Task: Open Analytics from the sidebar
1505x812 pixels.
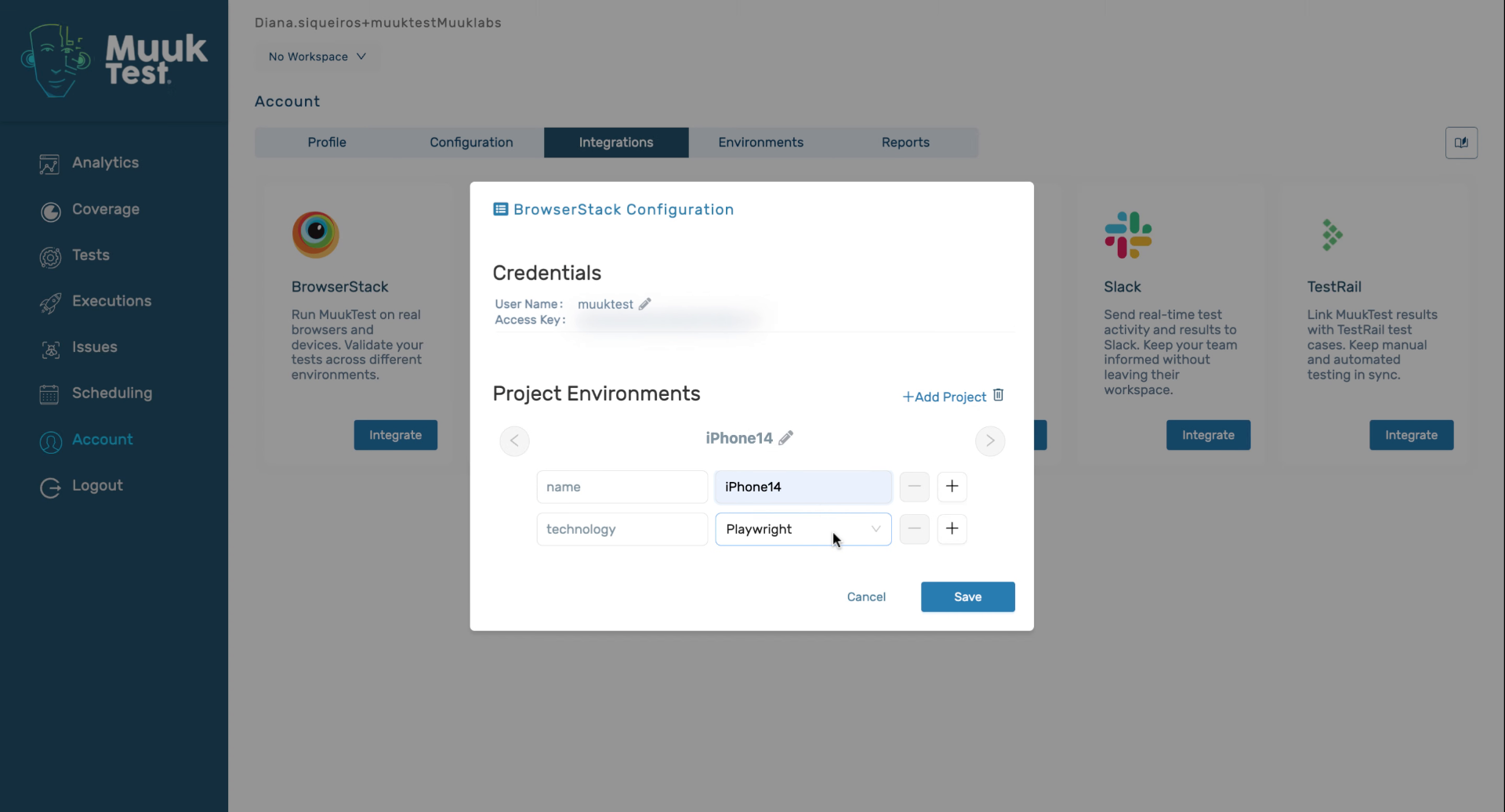Action: [105, 163]
